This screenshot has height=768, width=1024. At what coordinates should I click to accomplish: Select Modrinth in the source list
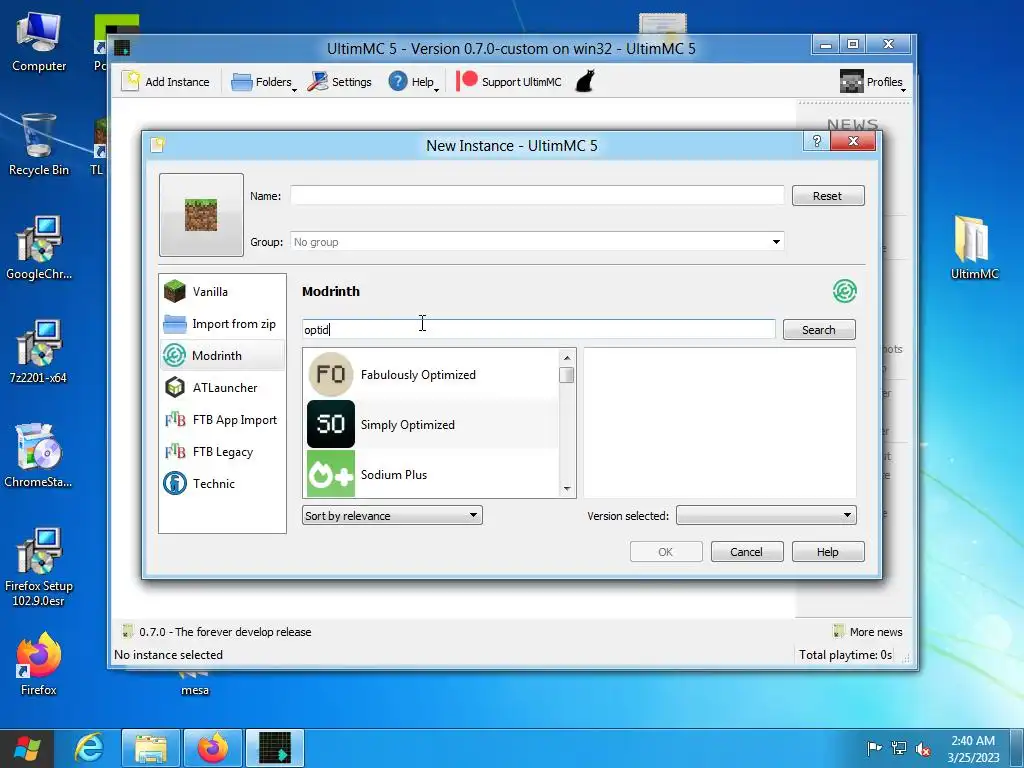click(222, 355)
